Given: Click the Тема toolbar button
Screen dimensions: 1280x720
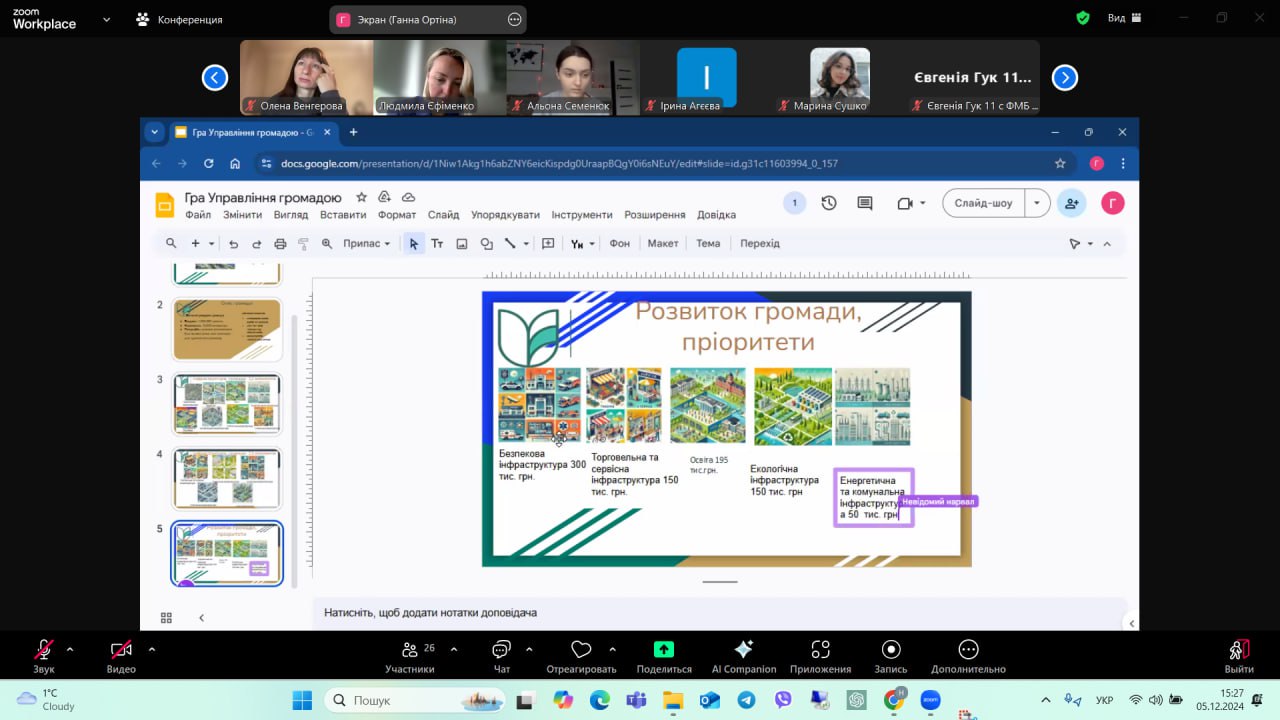Looking at the screenshot, I should [x=708, y=244].
